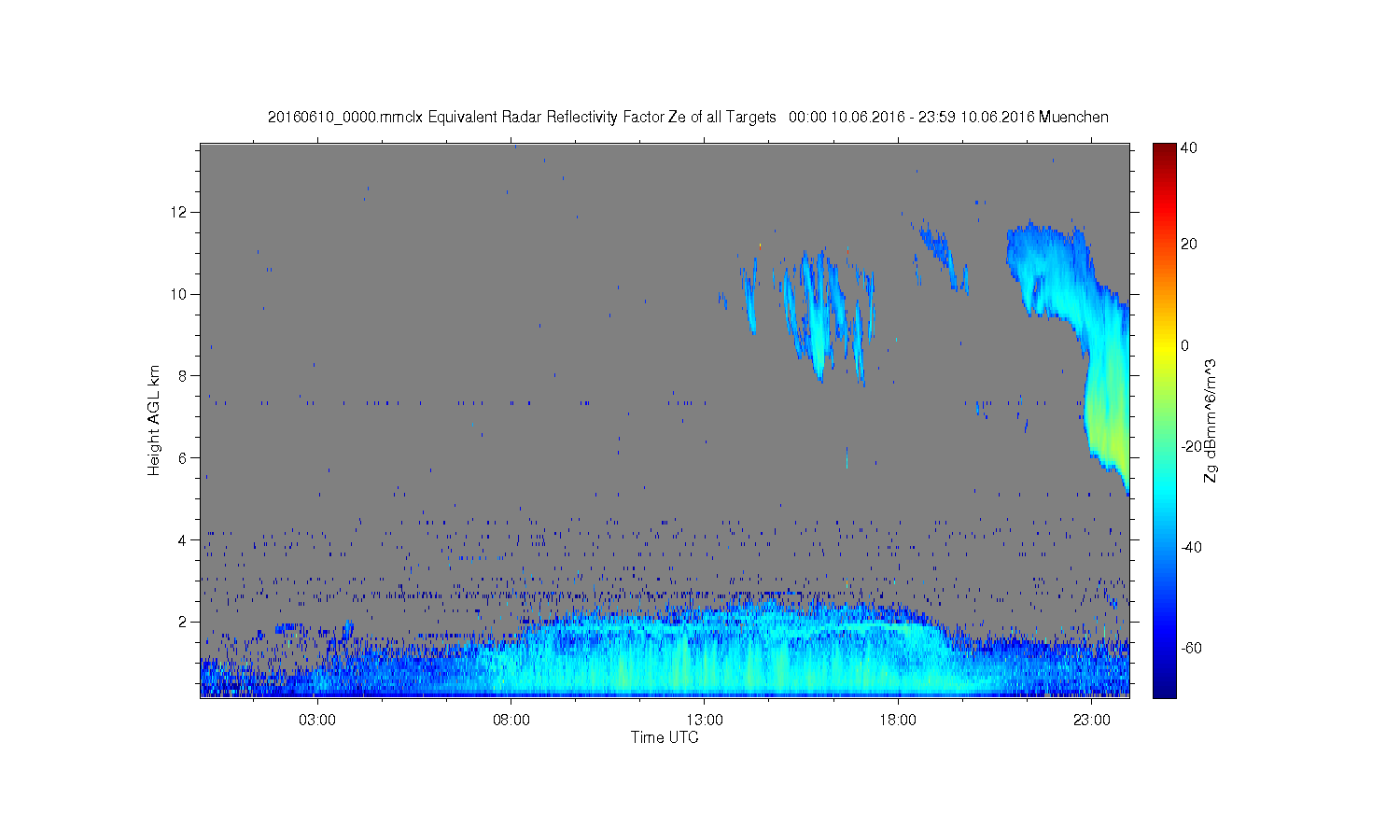Click the 03:00 time tick label

coord(317,721)
